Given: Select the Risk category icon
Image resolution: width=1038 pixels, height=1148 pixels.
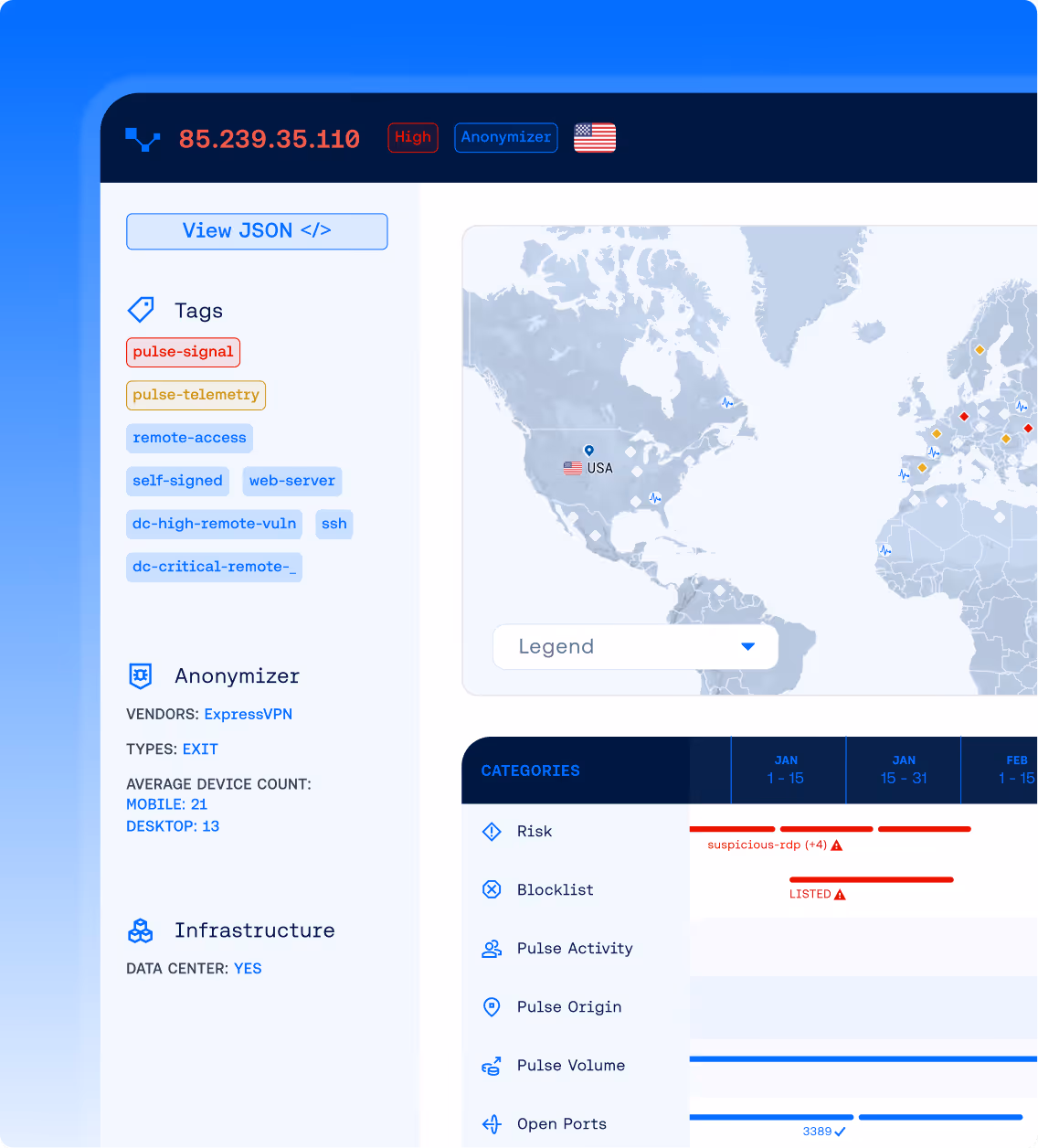Looking at the screenshot, I should tap(492, 831).
